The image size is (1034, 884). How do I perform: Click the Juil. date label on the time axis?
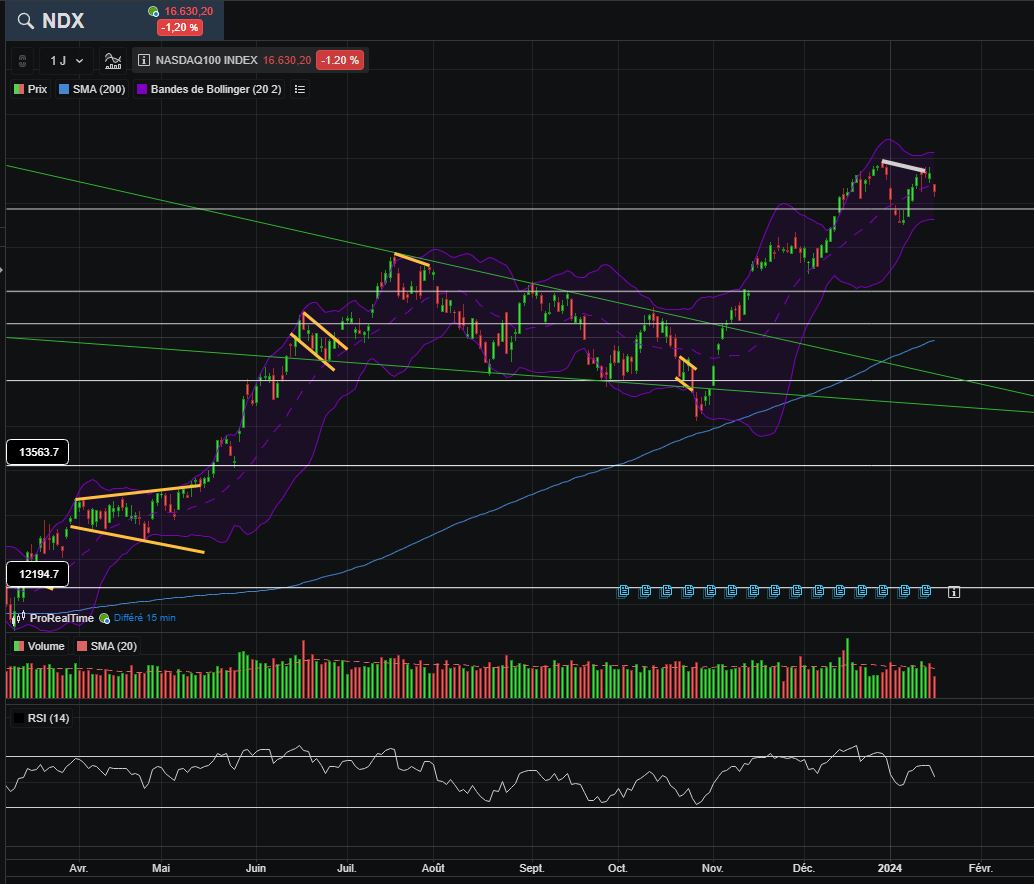346,868
